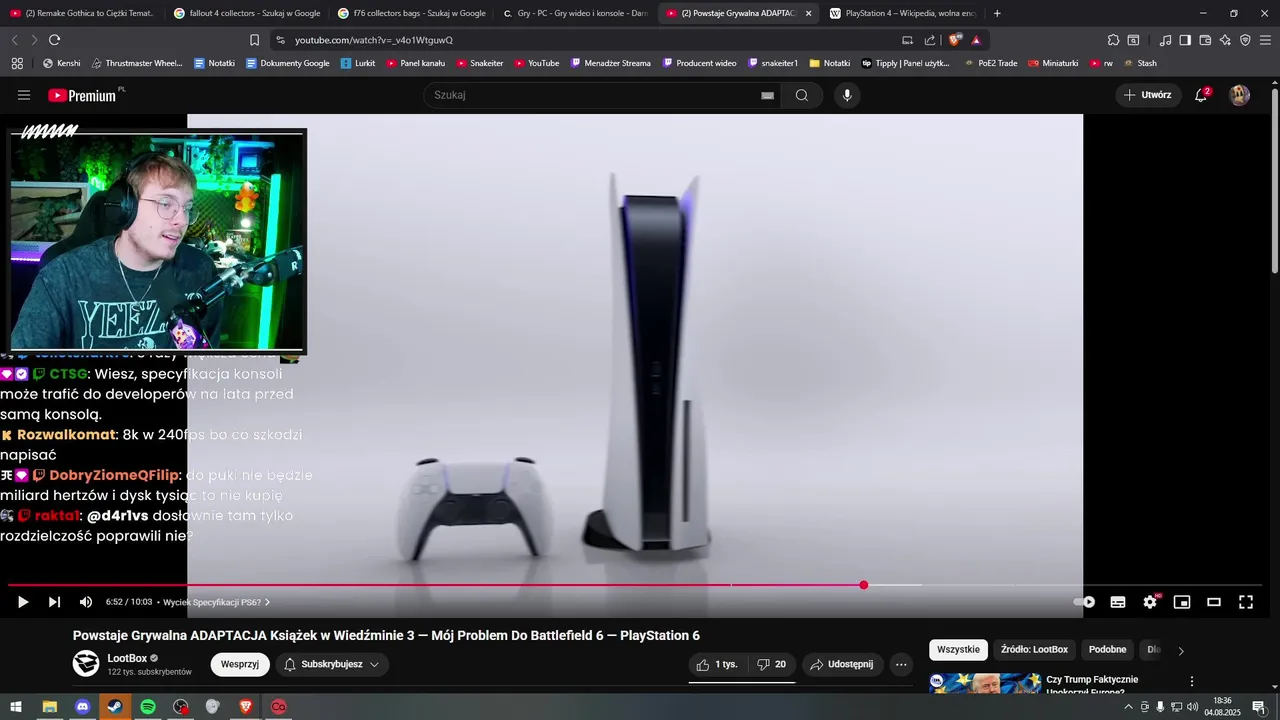
Task: Open the Leo AI sparkle icon
Action: (x=1225, y=40)
